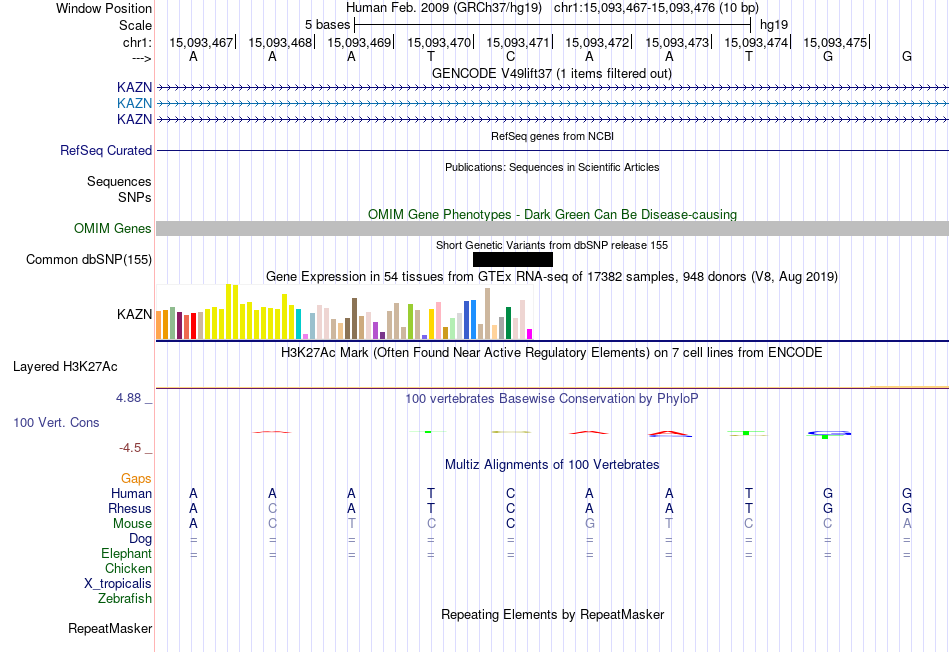This screenshot has width=950, height=652.
Task: Click the Chicken alignment row label
Action: 128,568
